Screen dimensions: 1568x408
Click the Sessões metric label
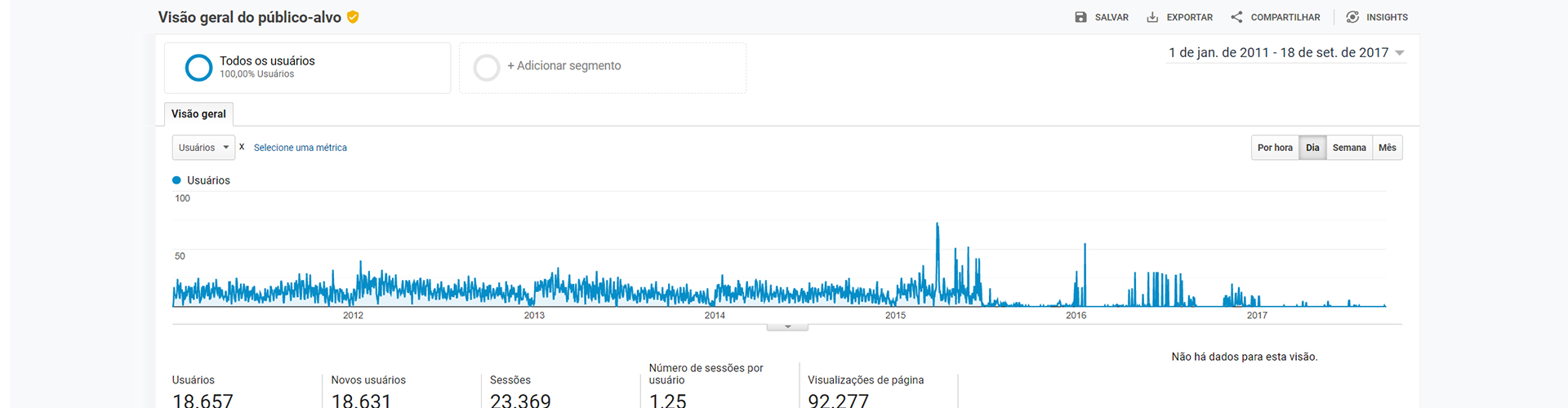pos(510,380)
